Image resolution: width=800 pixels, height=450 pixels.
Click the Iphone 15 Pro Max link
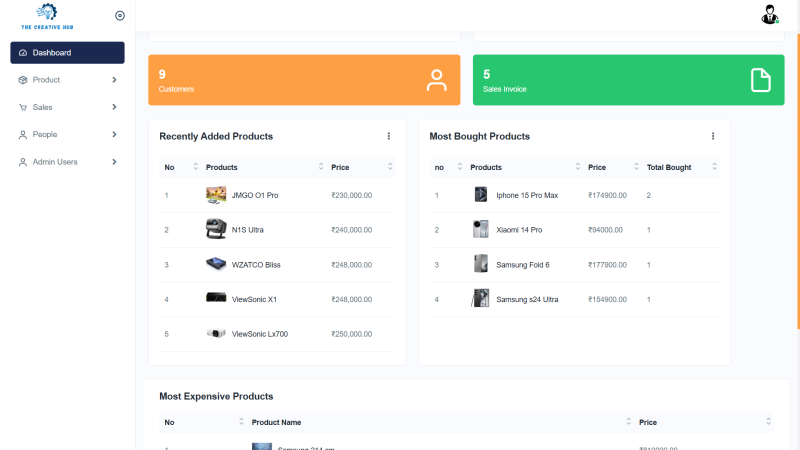(527, 195)
